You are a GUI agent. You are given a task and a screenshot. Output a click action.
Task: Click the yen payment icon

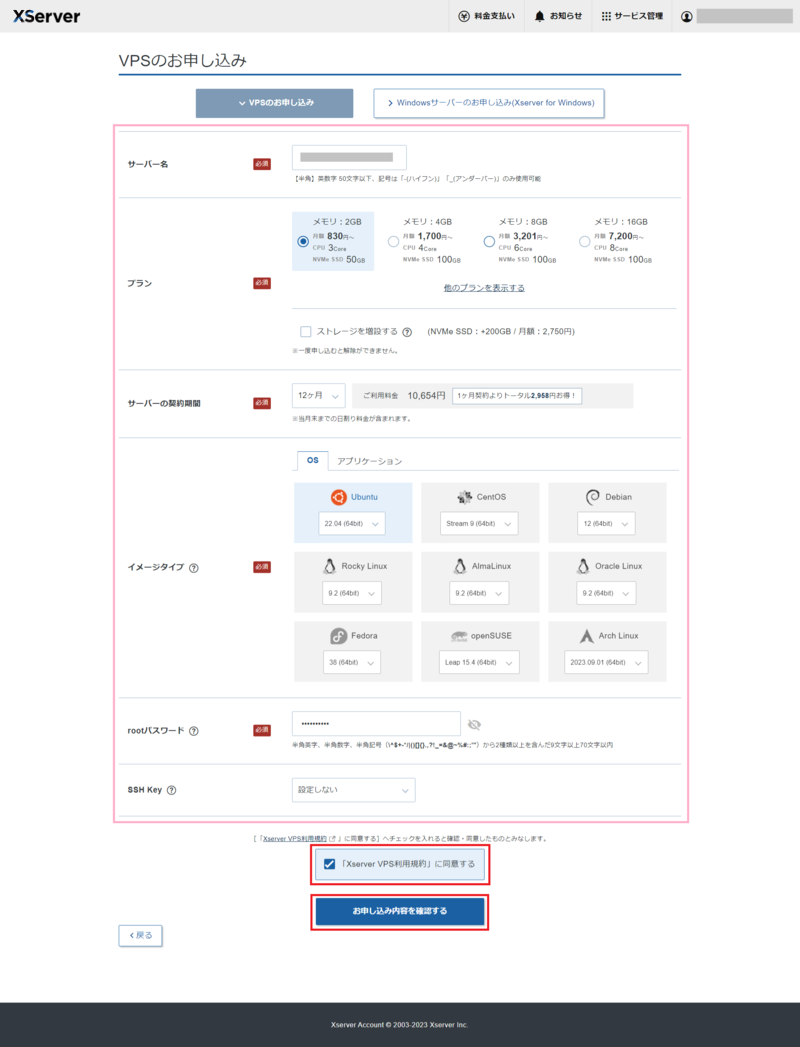tap(463, 16)
